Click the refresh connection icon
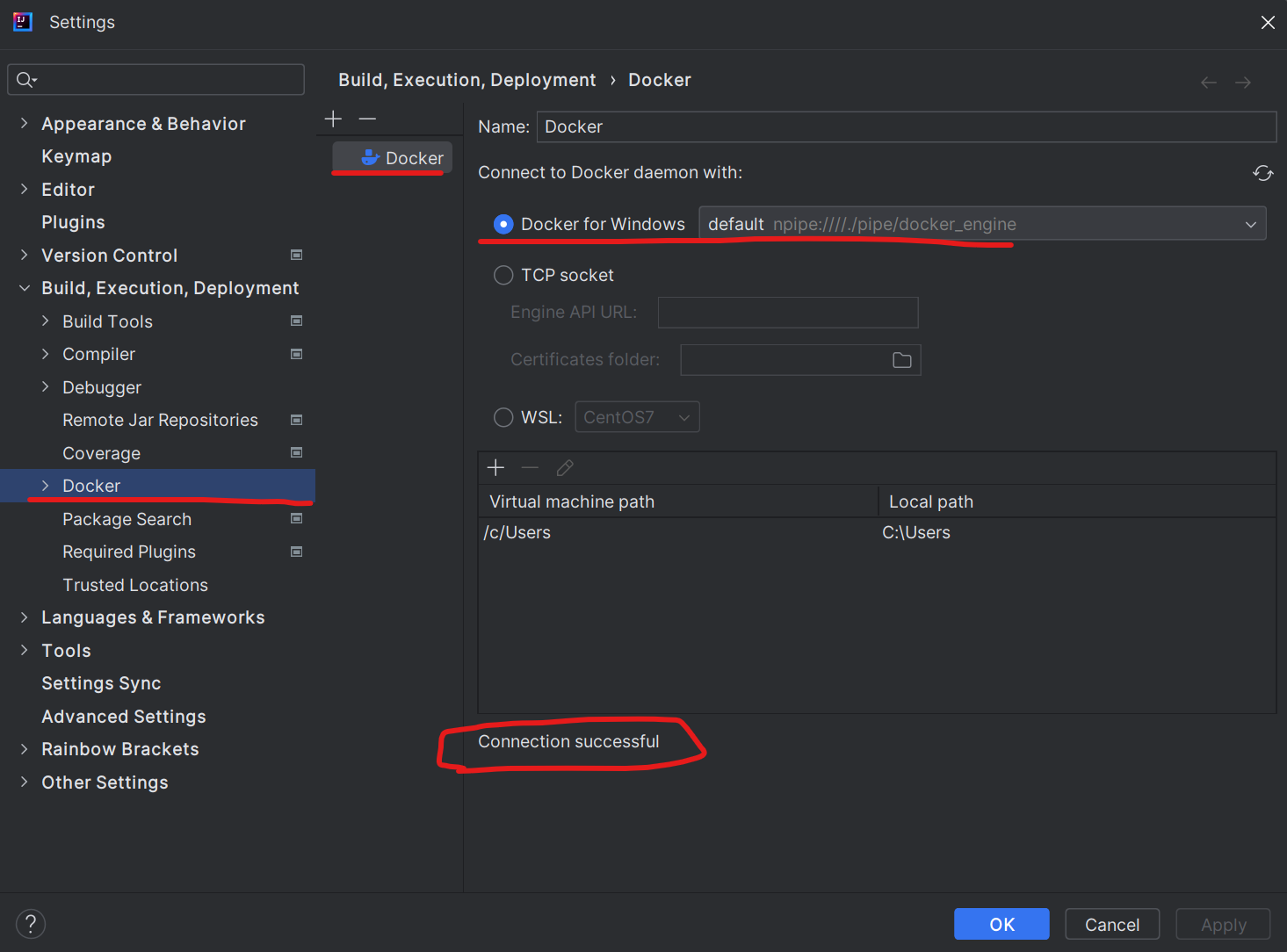The width and height of the screenshot is (1287, 952). [x=1262, y=173]
